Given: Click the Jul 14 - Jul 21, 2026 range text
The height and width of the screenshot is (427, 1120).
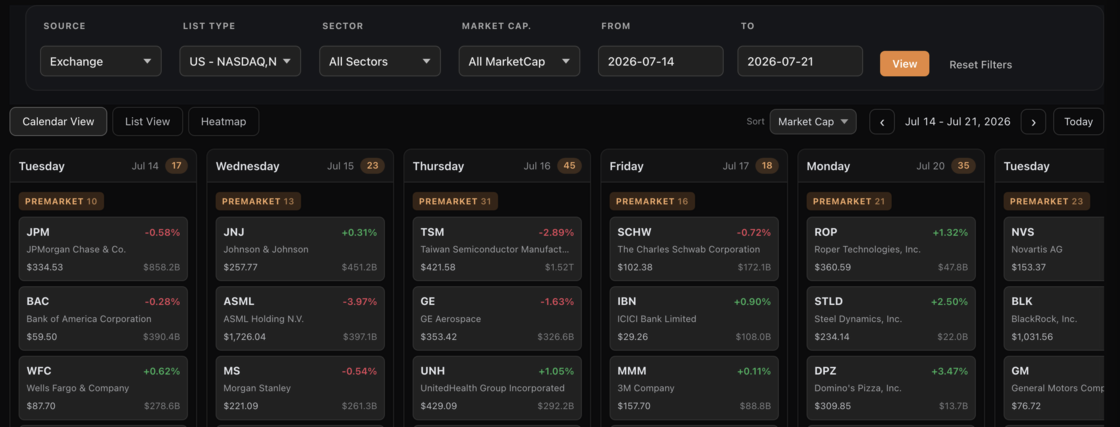Looking at the screenshot, I should 957,121.
